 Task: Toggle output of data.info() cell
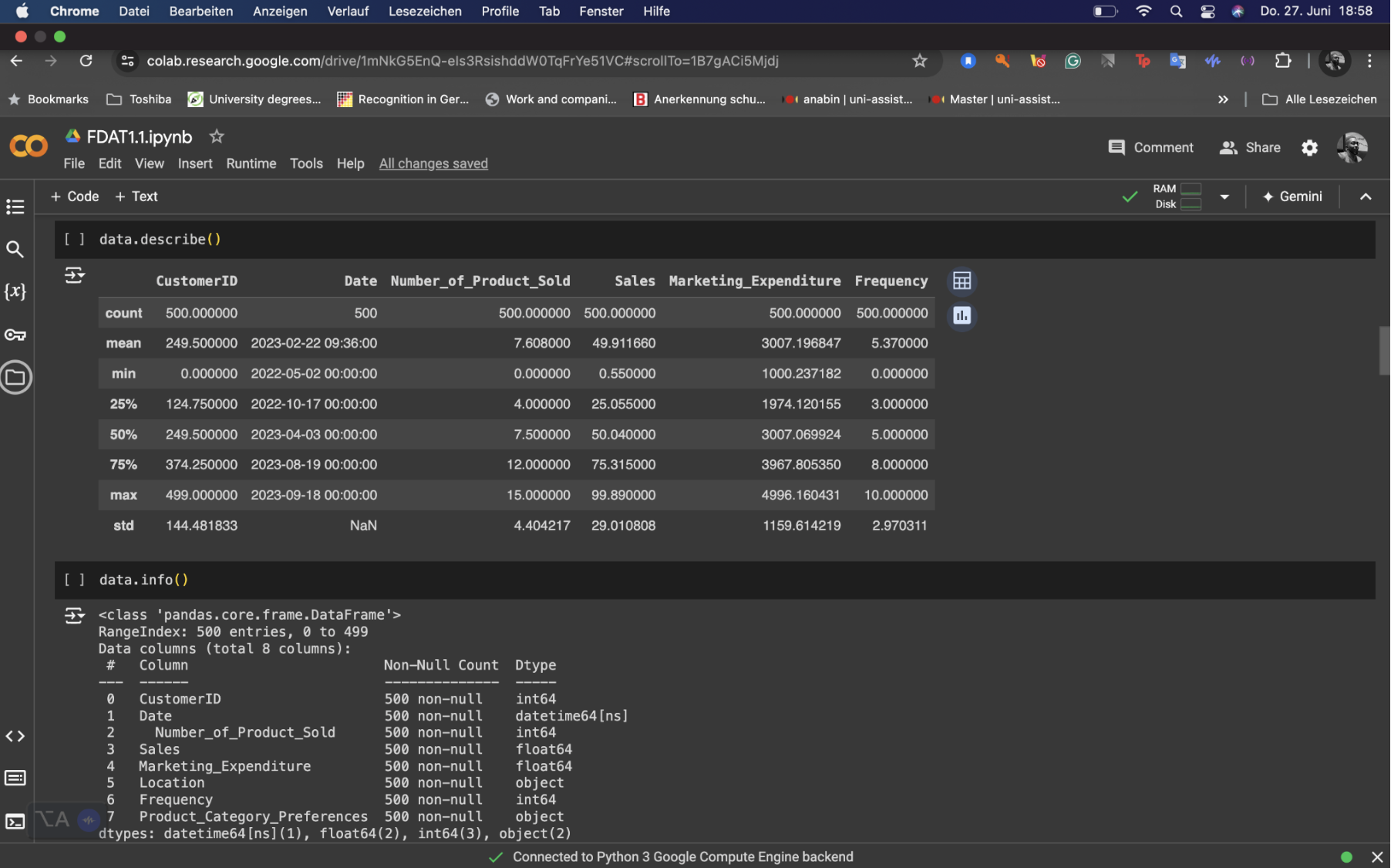tap(75, 615)
